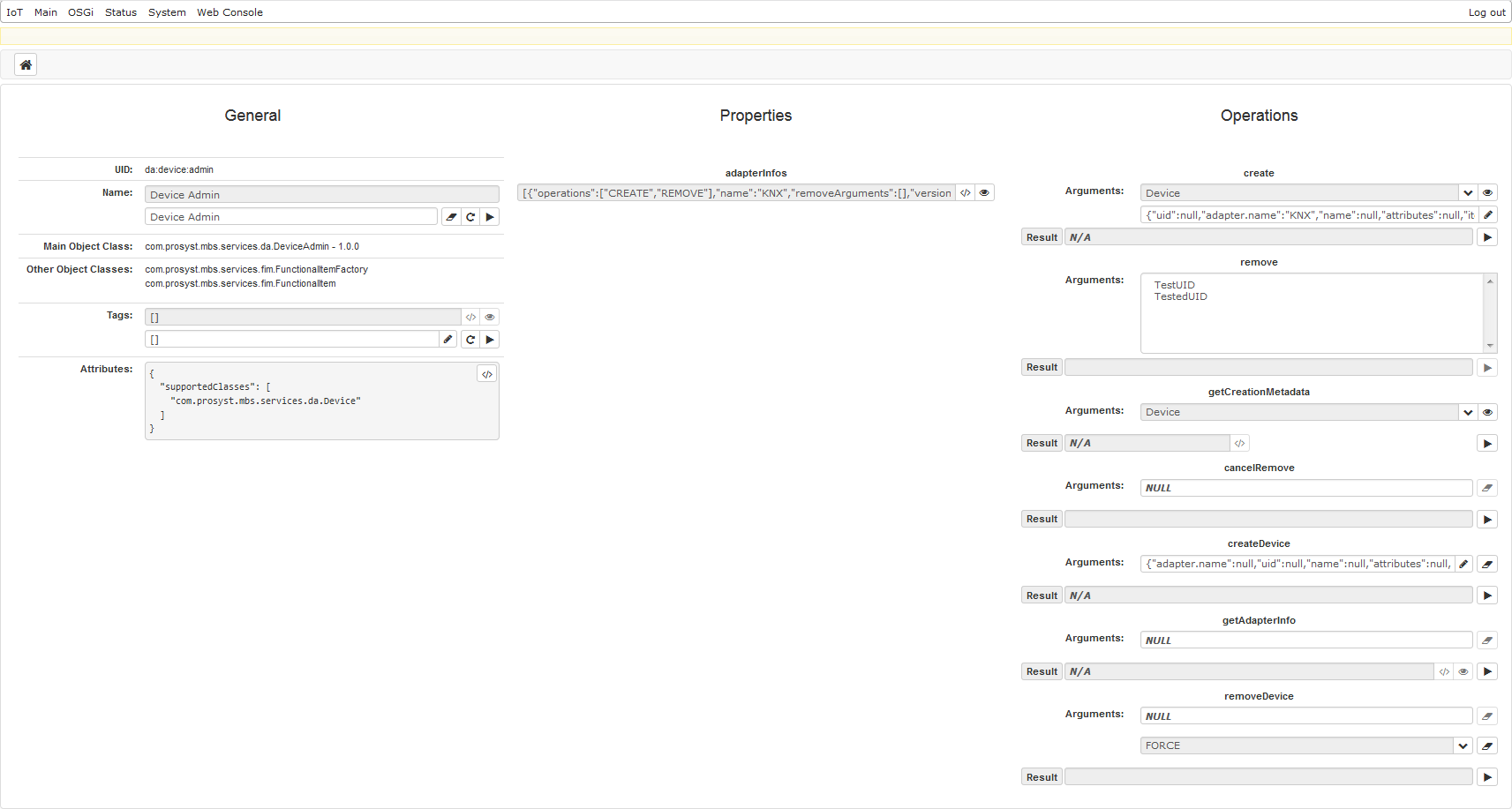Show preview of getAdapterInfo result with eye icon
Image resolution: width=1512 pixels, height=809 pixels.
[1463, 671]
